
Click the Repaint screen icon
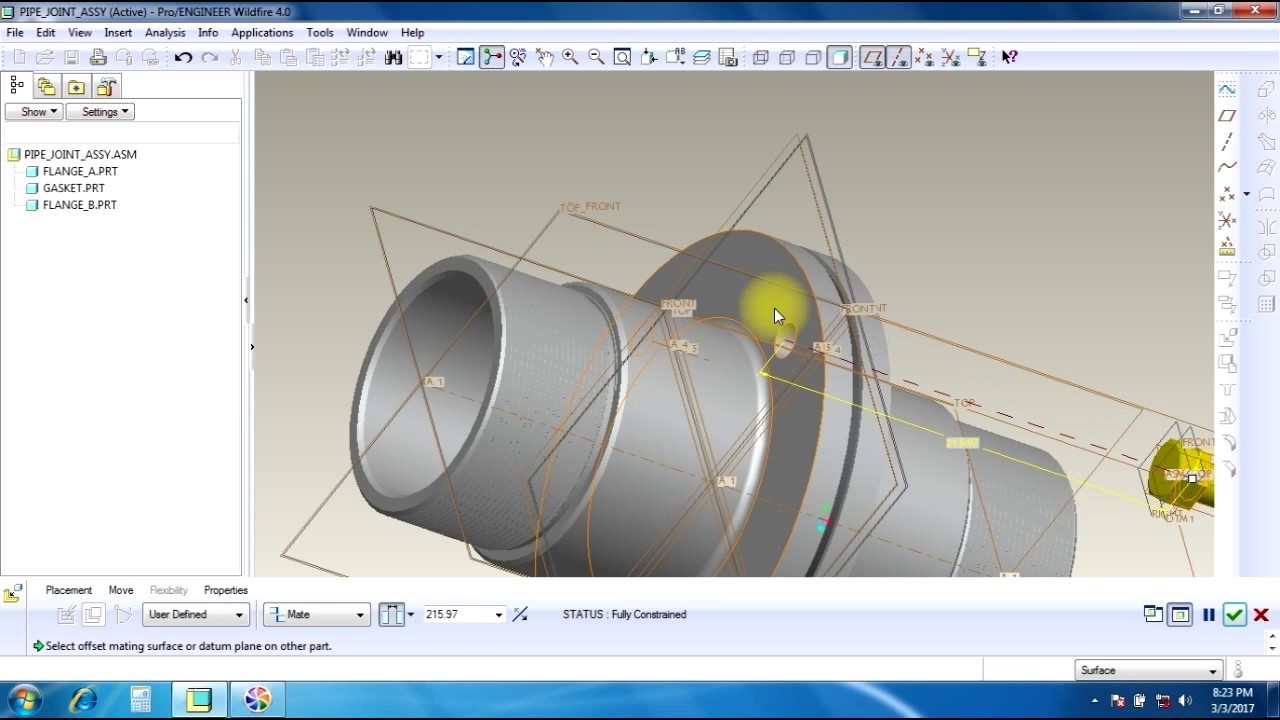coord(466,57)
